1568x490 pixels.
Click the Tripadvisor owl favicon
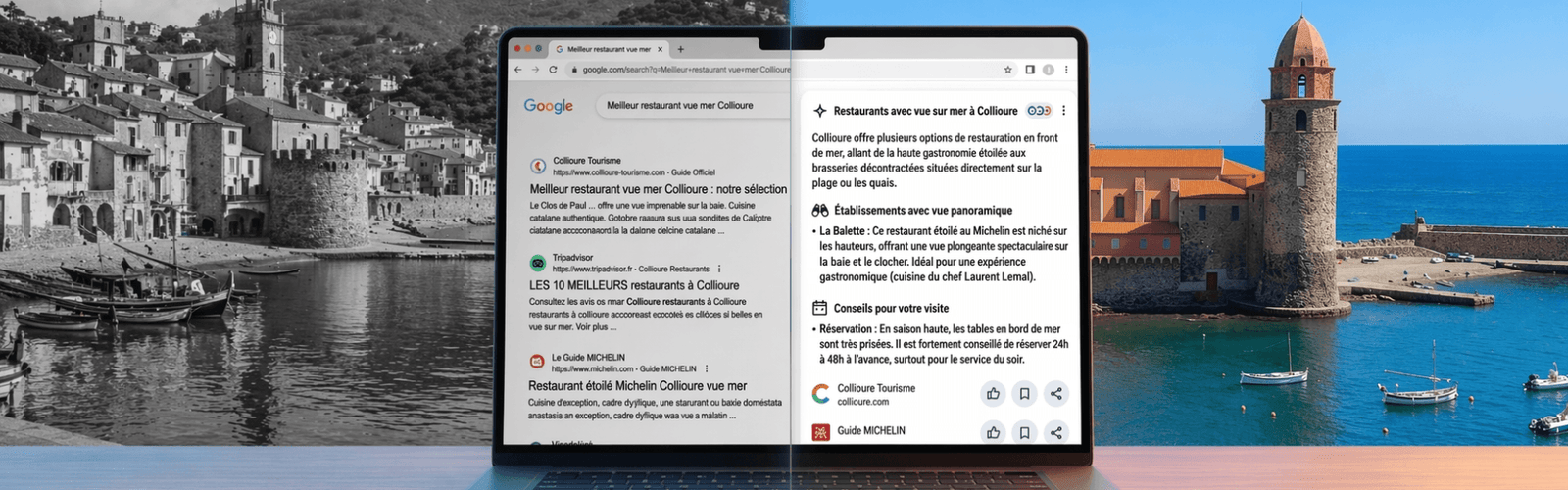tap(537, 263)
